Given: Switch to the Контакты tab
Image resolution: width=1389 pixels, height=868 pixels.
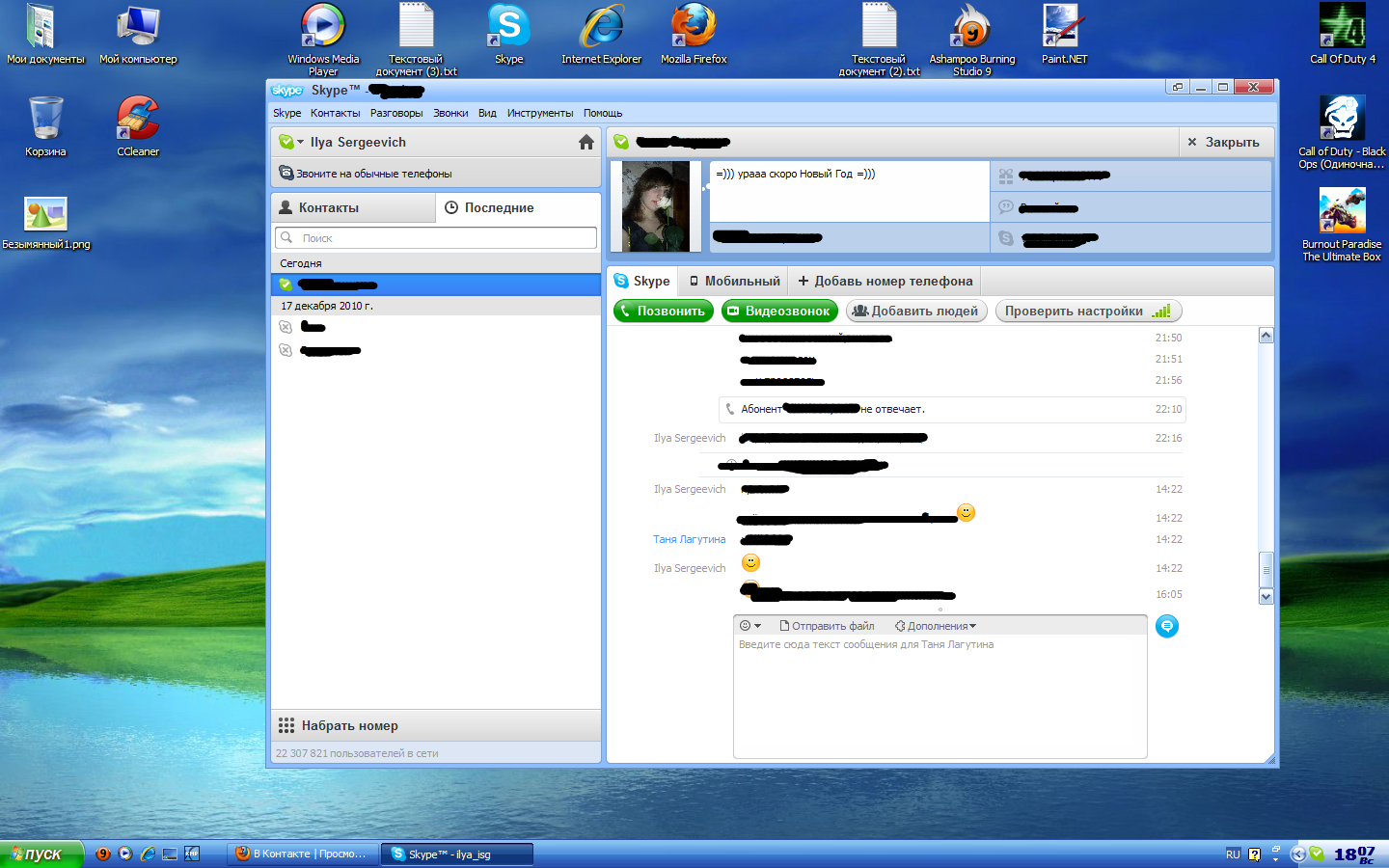Looking at the screenshot, I should [353, 207].
